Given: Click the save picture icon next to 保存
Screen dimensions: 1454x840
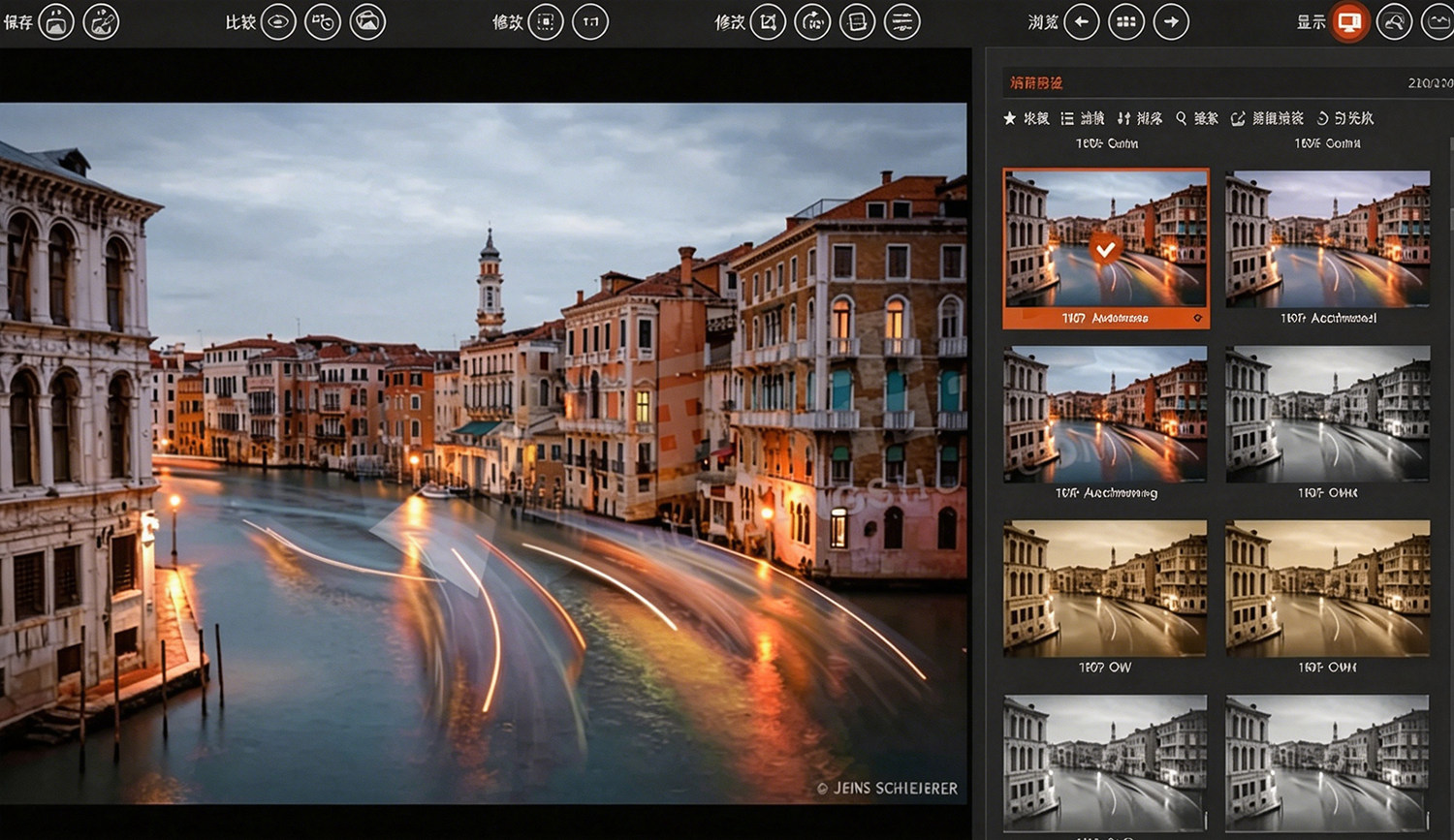Looking at the screenshot, I should point(56,21).
